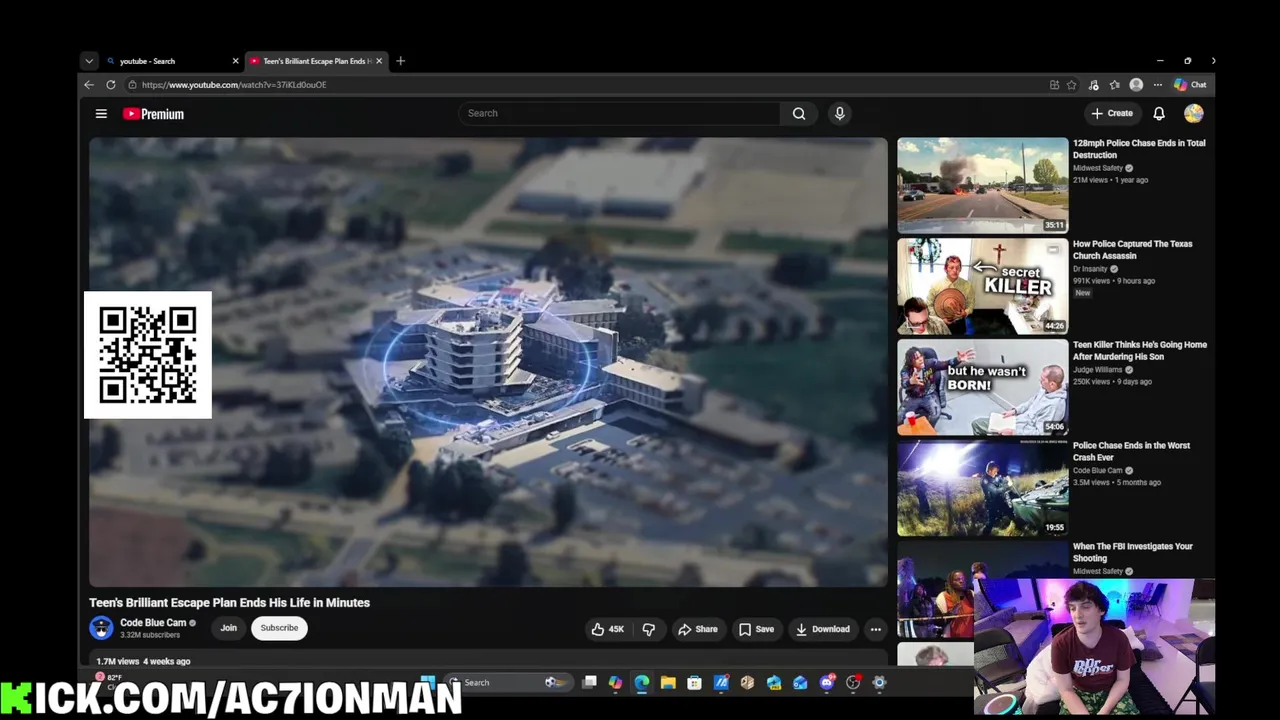The image size is (1280, 720).
Task: Open Microsoft Edge from the taskbar
Action: point(642,683)
